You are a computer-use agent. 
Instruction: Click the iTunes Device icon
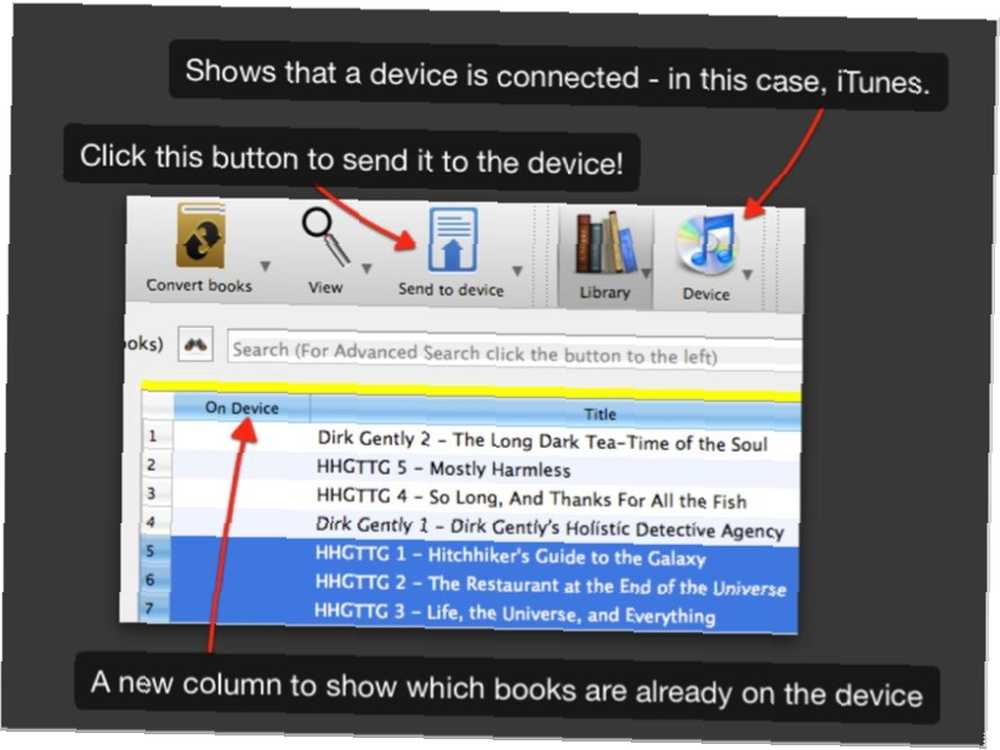707,244
